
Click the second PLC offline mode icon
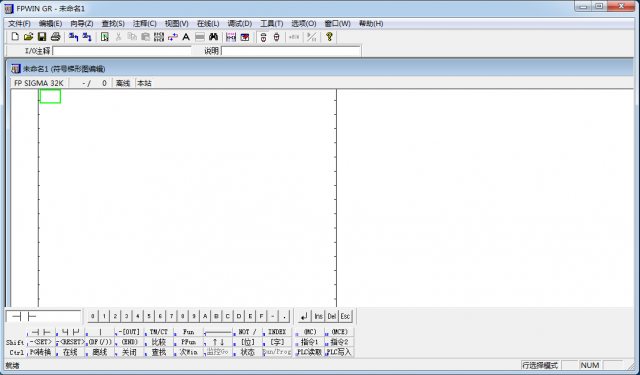click(x=276, y=37)
